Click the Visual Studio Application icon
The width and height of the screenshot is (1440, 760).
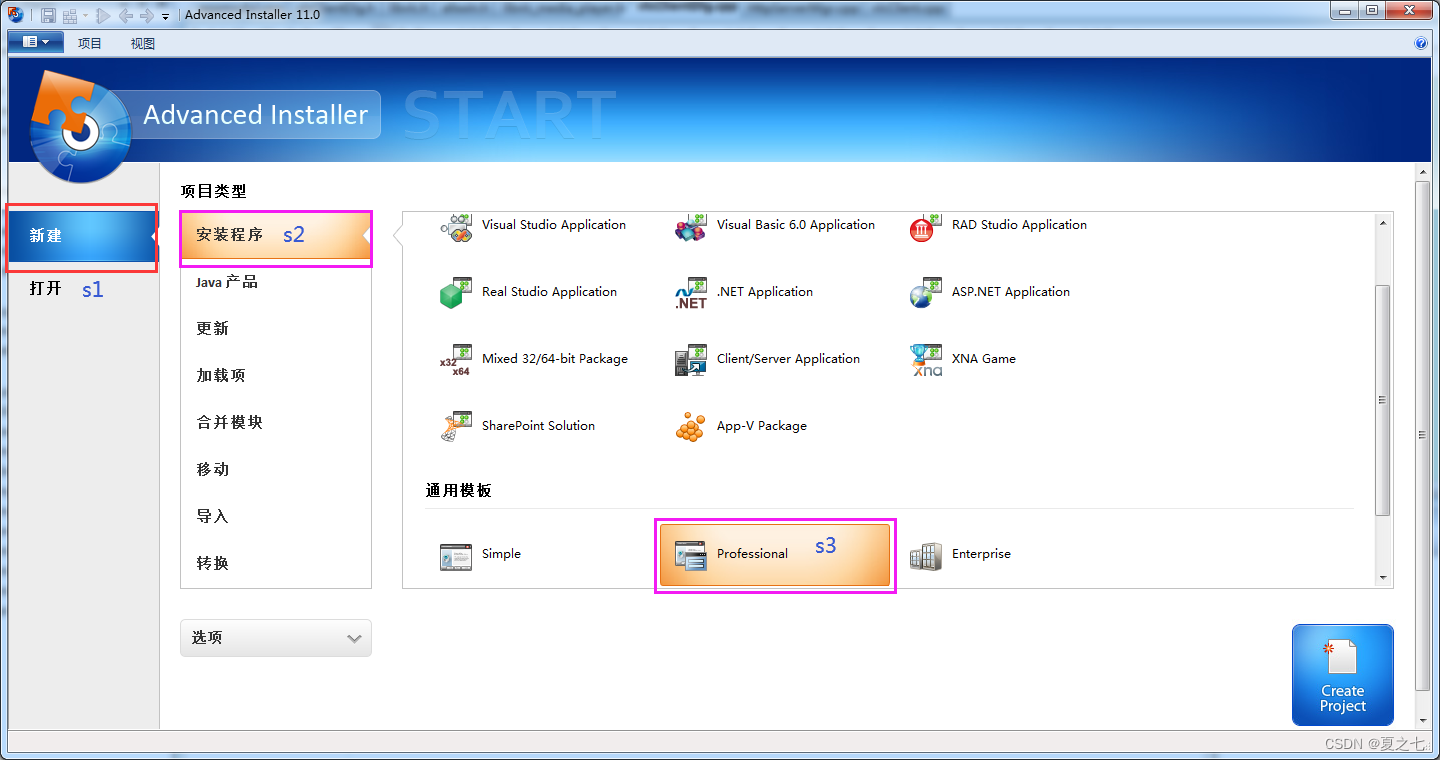click(456, 228)
